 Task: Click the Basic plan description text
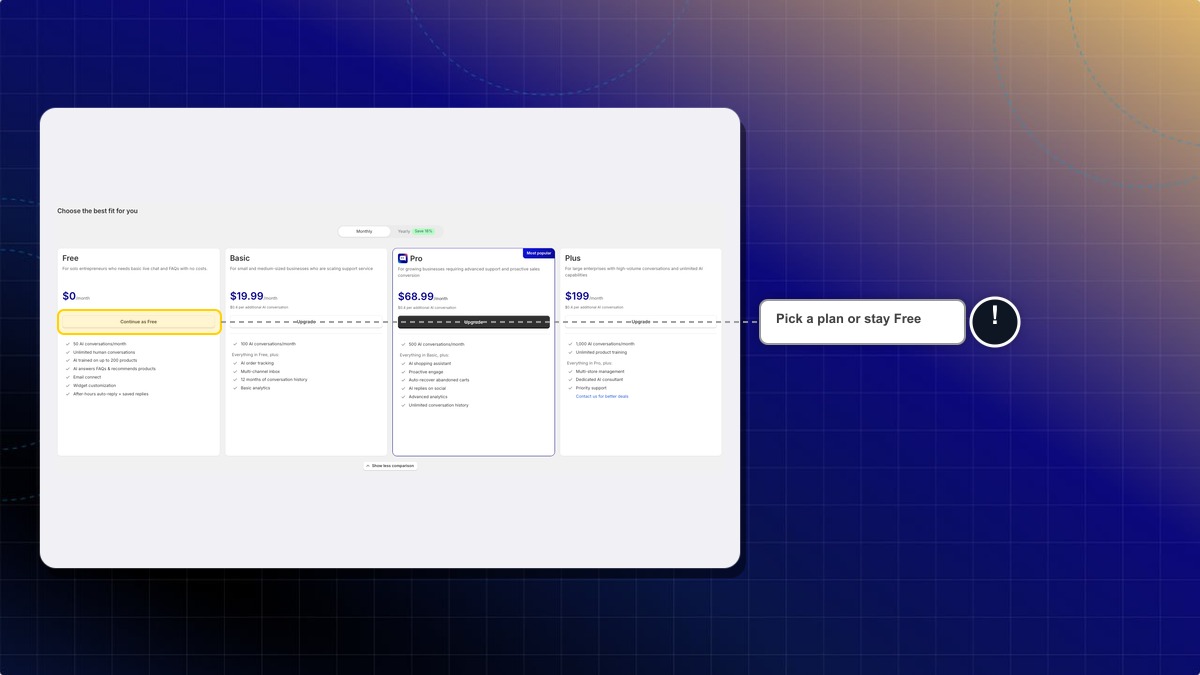pos(301,268)
